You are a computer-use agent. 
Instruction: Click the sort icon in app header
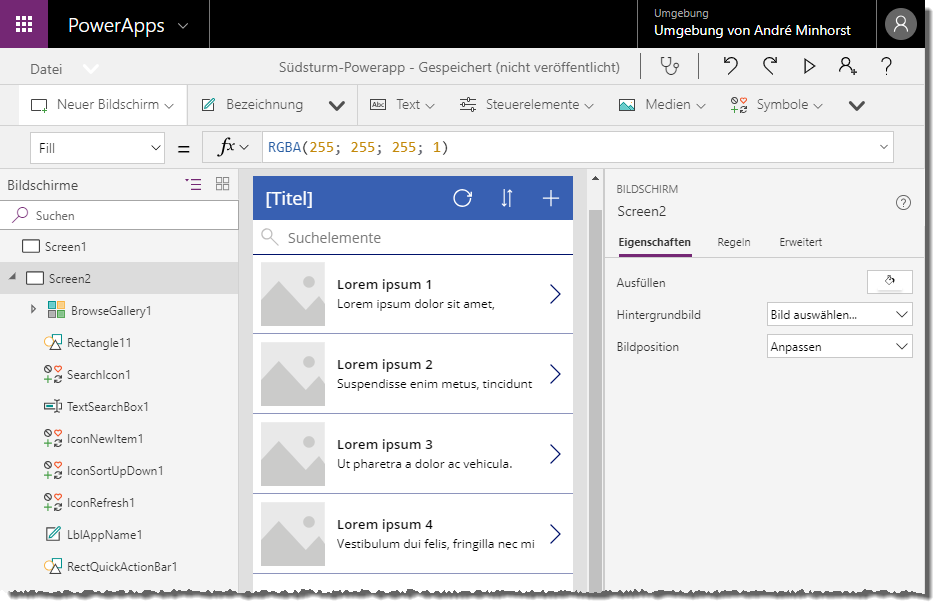(507, 198)
